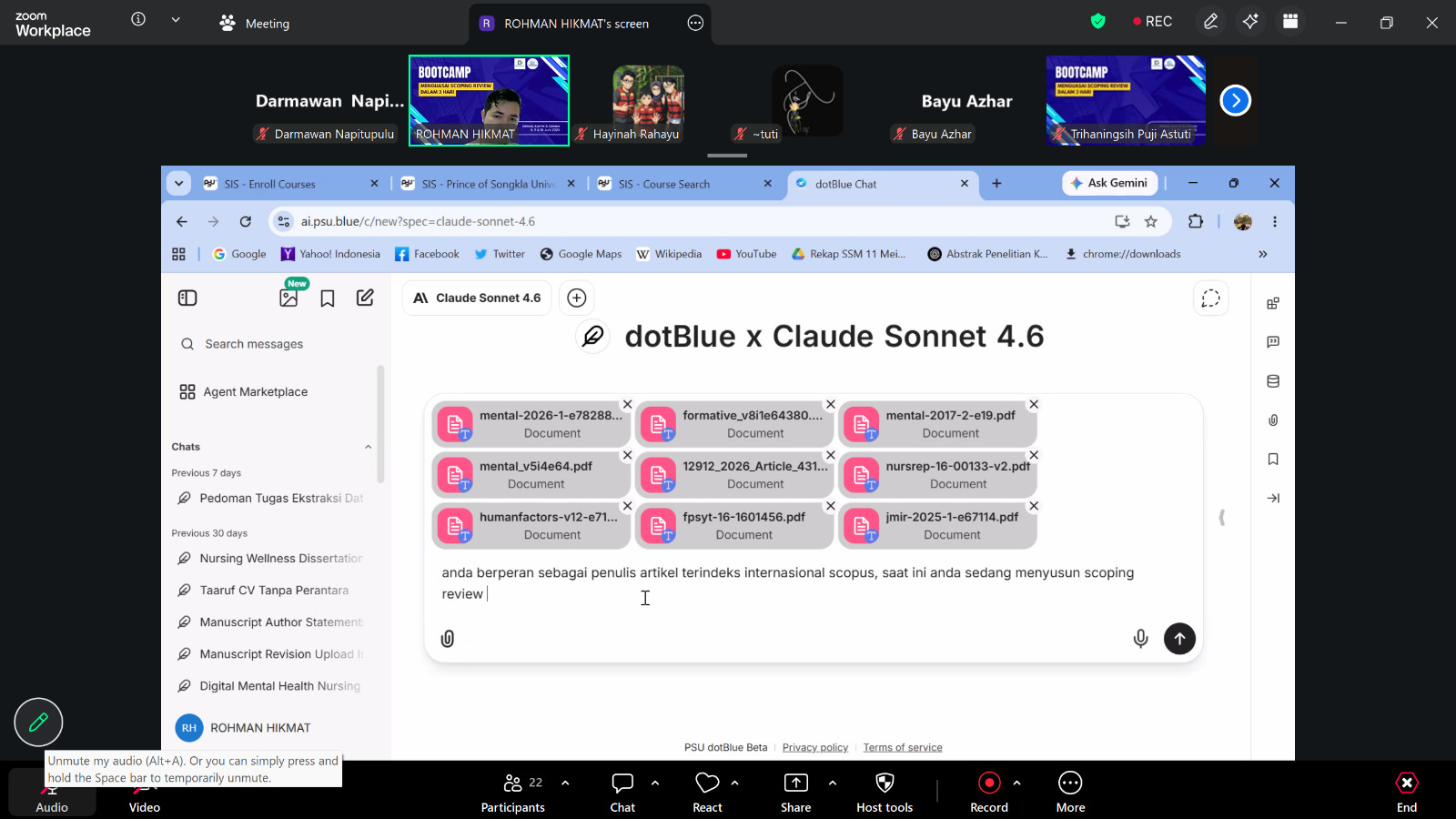This screenshot has height=819, width=1456.
Task: Remove the fpsyt-16-1601456.pdf attachment
Action: click(x=831, y=506)
